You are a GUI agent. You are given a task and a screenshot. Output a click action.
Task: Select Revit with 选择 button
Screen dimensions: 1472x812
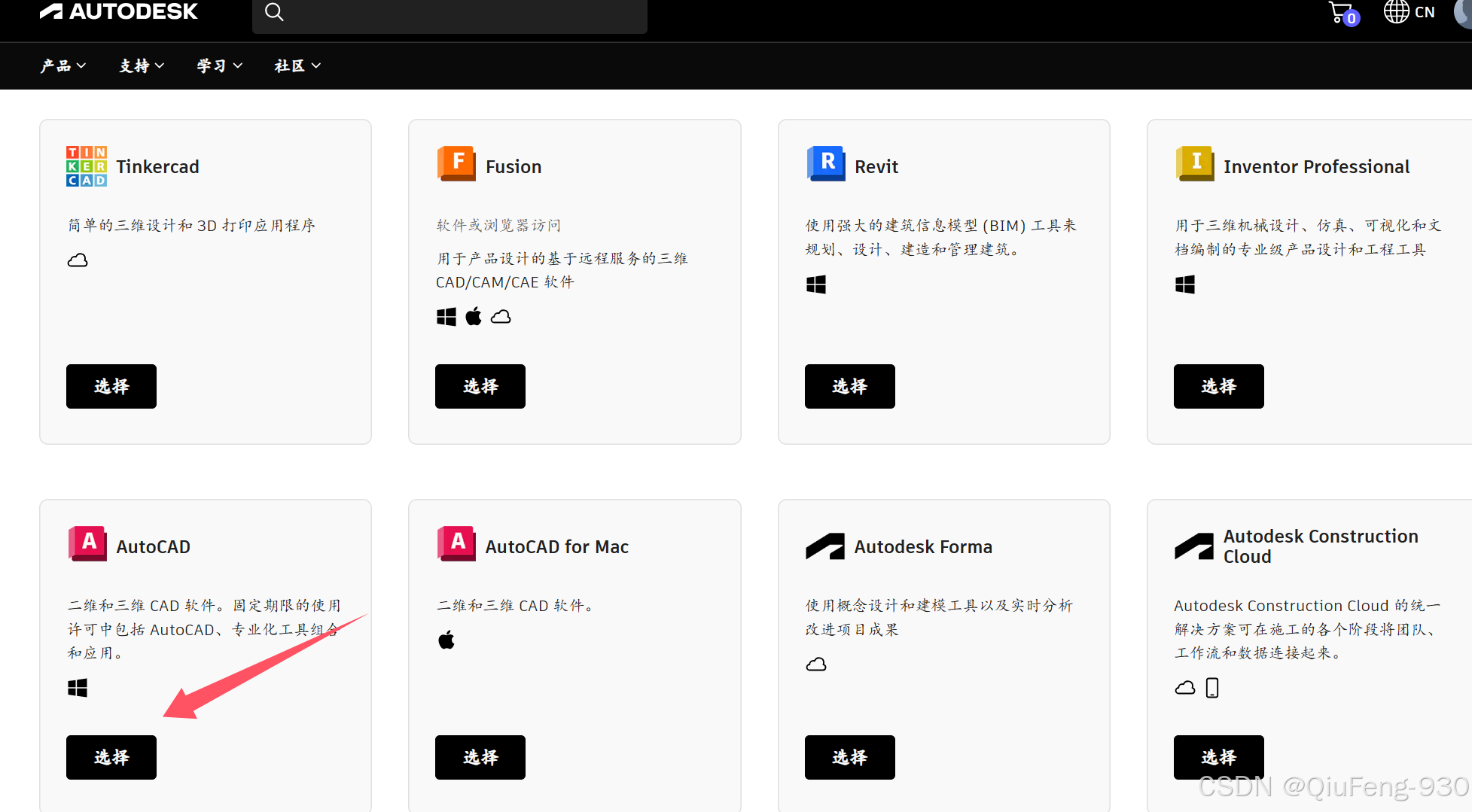pyautogui.click(x=850, y=387)
